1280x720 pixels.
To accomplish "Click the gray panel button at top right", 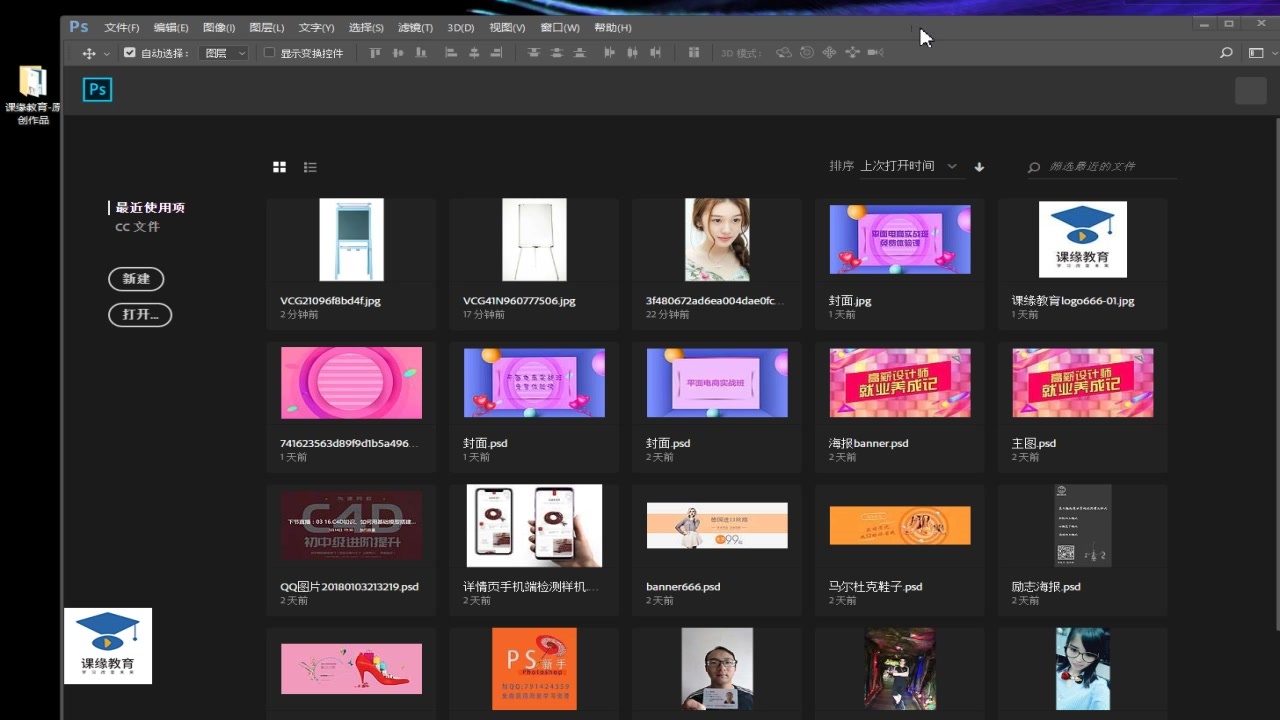I will (x=1251, y=90).
